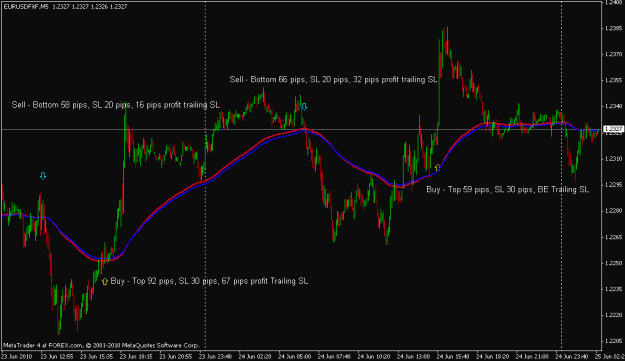The width and height of the screenshot is (625, 361).
Task: Click the 1.2385 price axis label
Action: point(614,28)
